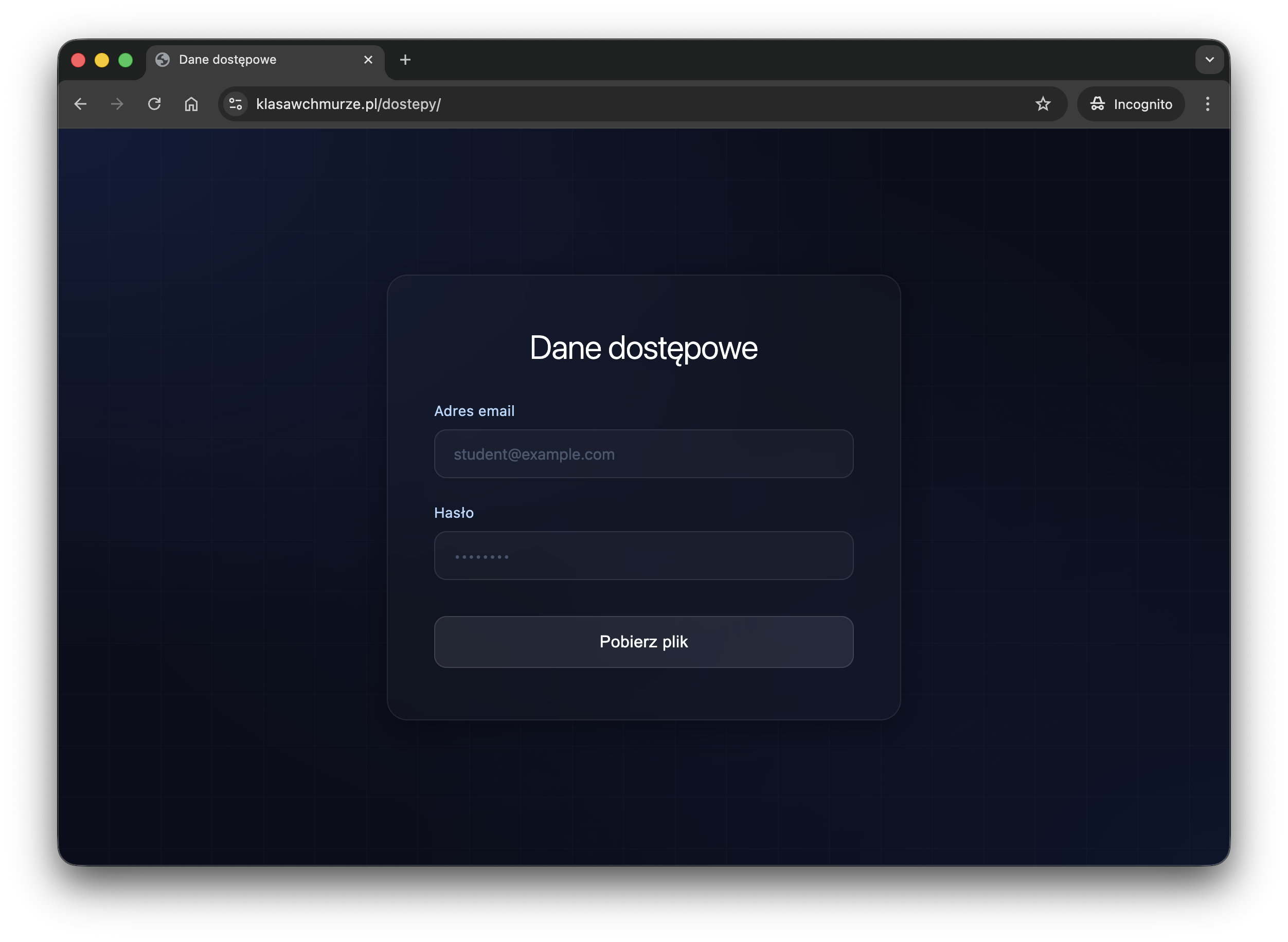Open site information icon in address bar
Viewport: 1288px width, 942px height.
click(x=236, y=104)
